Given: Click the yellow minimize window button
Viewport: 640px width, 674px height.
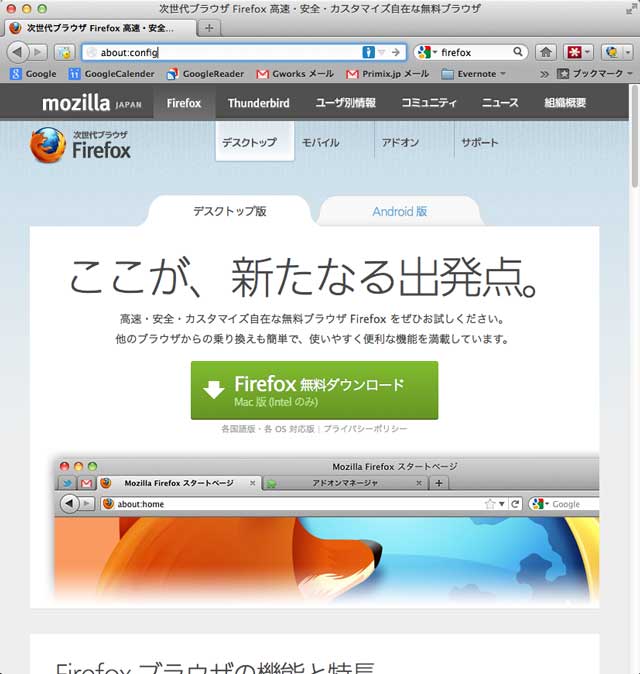Looking at the screenshot, I should 27,9.
